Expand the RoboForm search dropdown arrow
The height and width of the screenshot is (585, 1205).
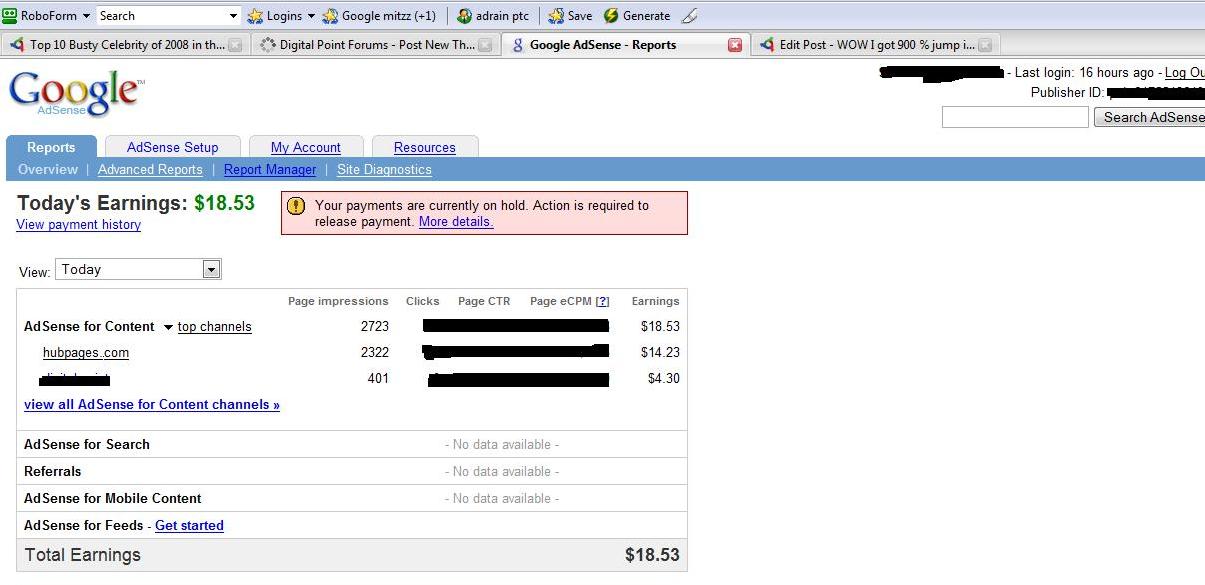pos(234,16)
